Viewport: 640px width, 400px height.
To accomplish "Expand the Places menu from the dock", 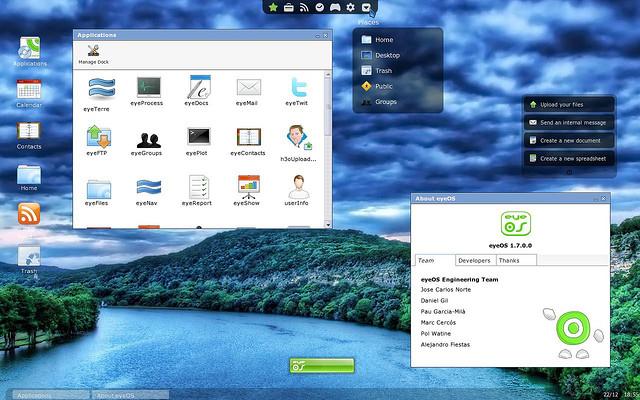I will pyautogui.click(x=367, y=8).
